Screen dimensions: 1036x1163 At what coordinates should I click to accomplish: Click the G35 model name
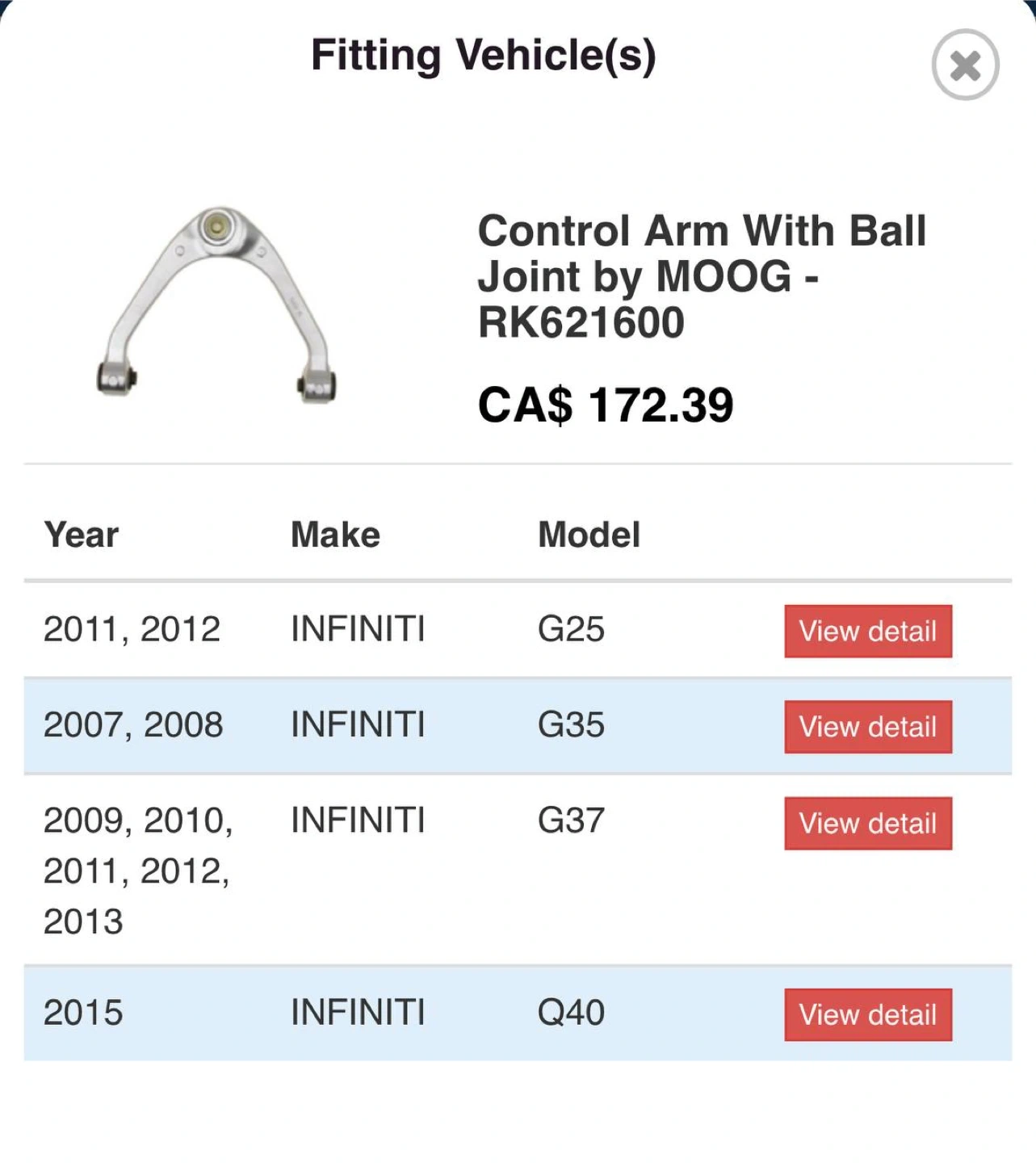point(571,724)
